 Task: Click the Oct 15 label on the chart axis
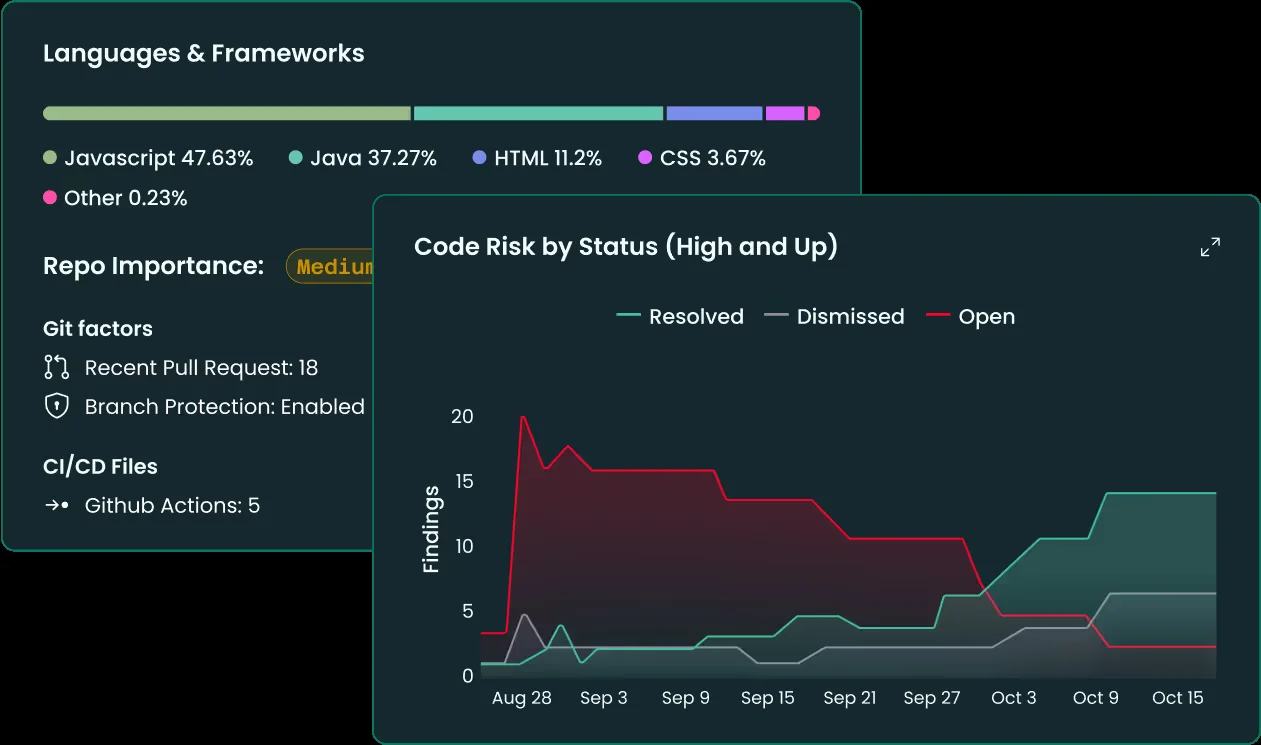tap(1178, 698)
